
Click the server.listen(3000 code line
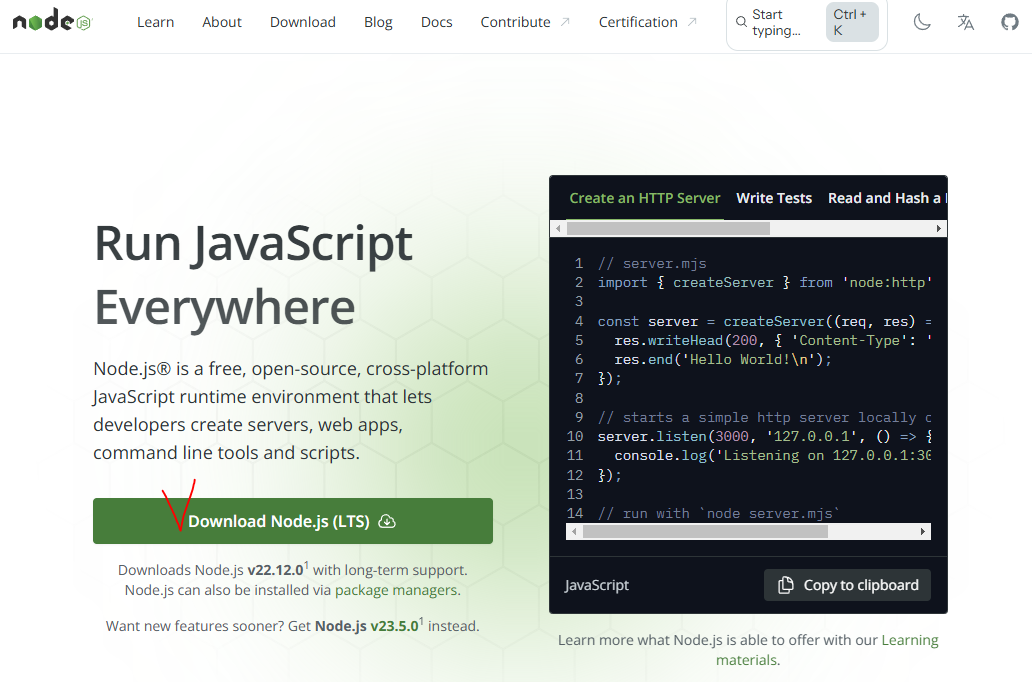(x=764, y=436)
